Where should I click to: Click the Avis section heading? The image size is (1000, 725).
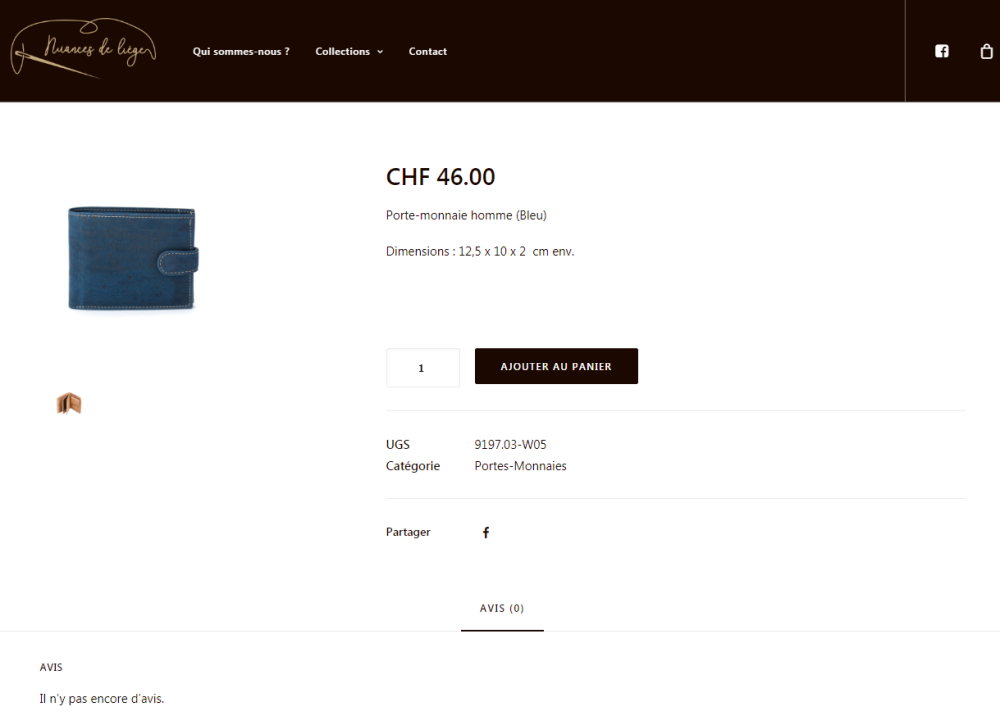point(51,667)
